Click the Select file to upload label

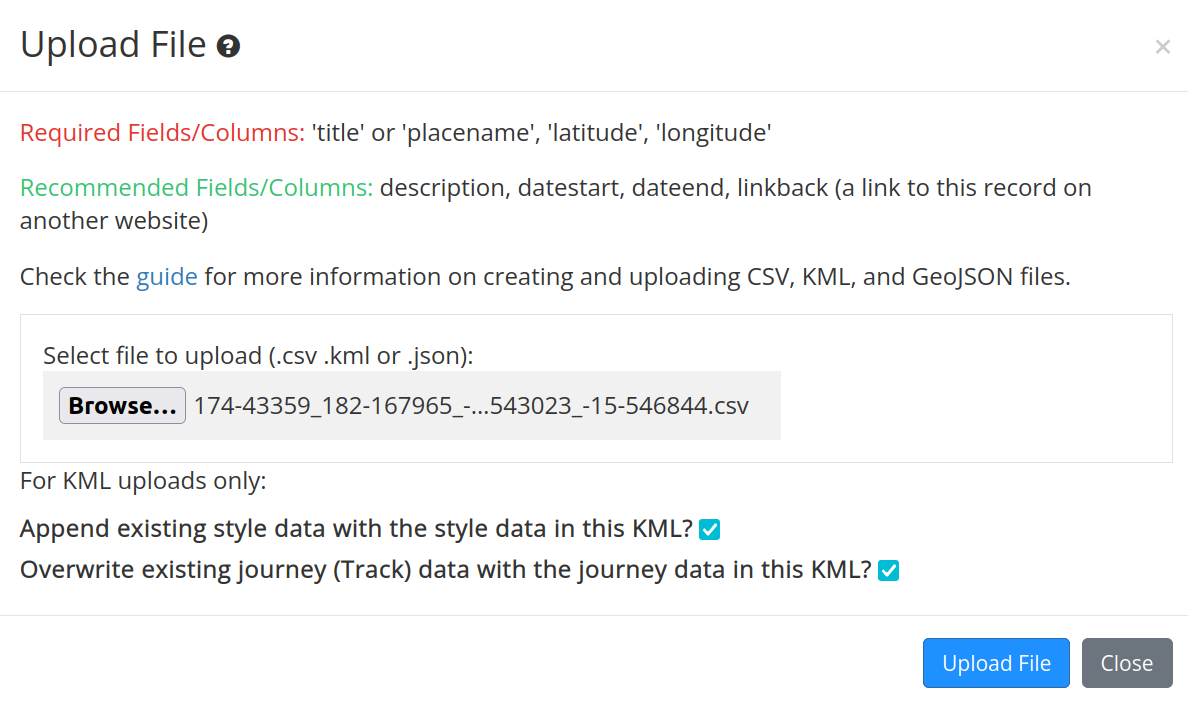258,355
